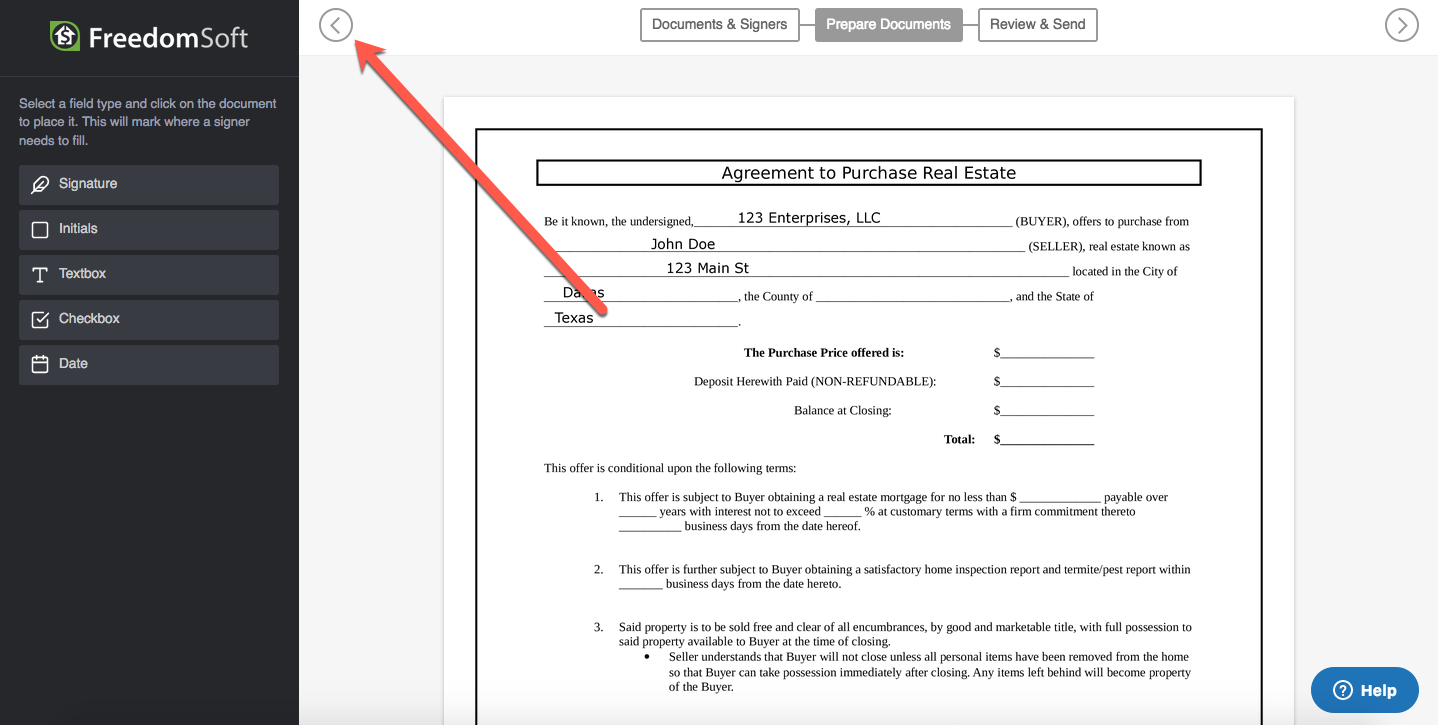Screen dimensions: 1438x725
Task: Click the '123 Enterprises, LLC' buyer text
Action: (x=809, y=218)
